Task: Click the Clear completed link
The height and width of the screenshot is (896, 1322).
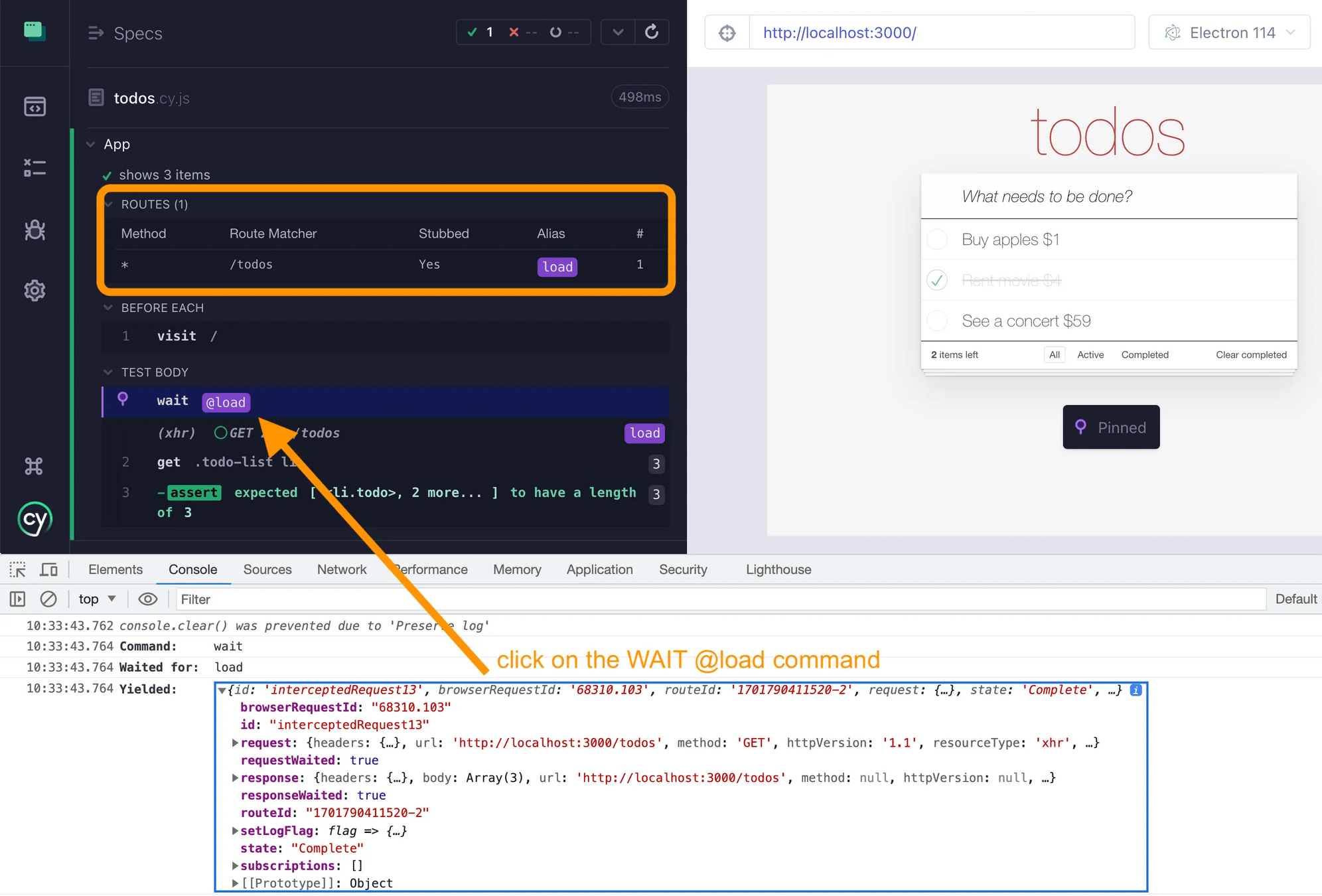Action: point(1250,354)
